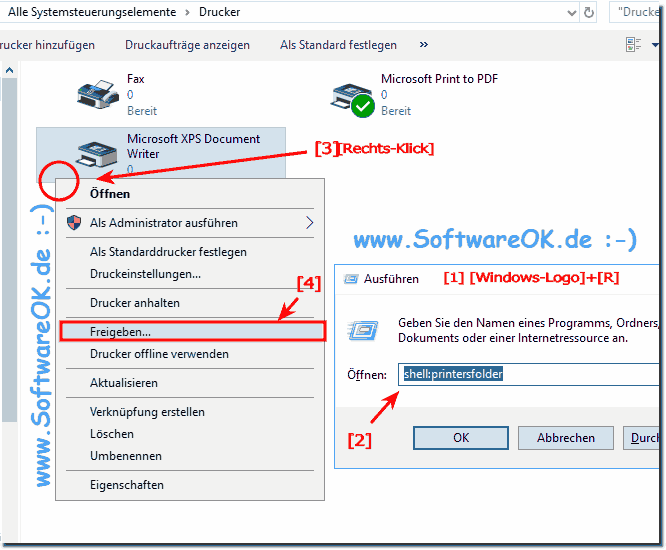This screenshot has width=666, height=550.
Task: Change the view layout icon in toolbar
Action: 633,45
